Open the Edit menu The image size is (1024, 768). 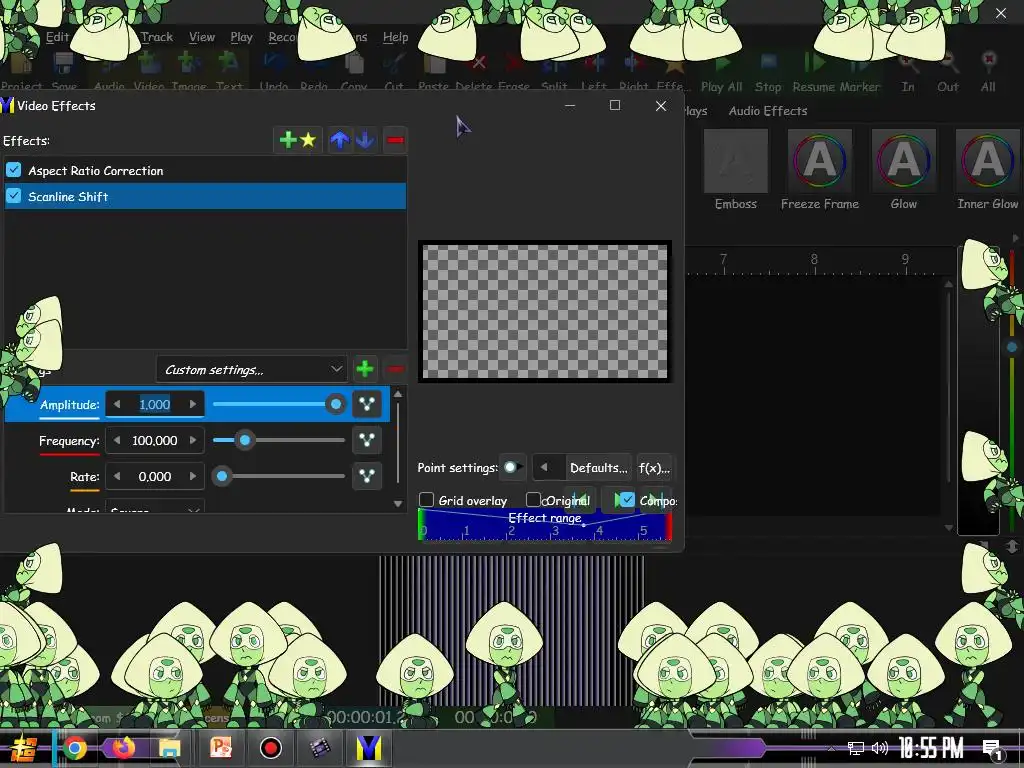pyautogui.click(x=57, y=37)
